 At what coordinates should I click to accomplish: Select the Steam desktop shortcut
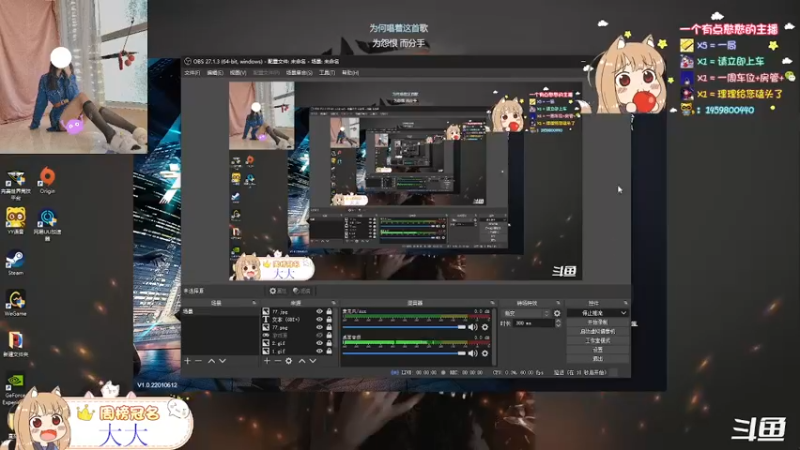(x=15, y=263)
